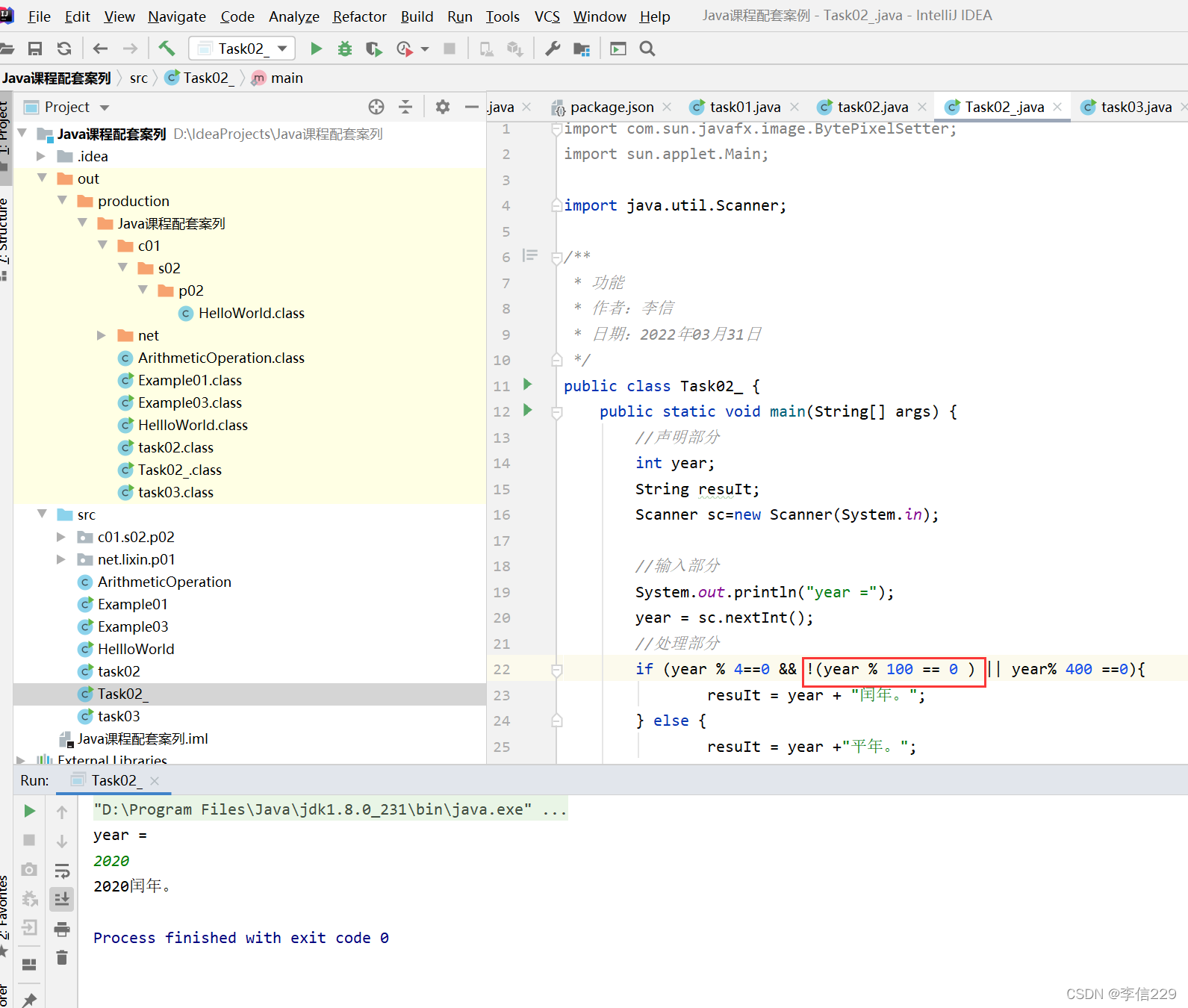The width and height of the screenshot is (1188, 1008).
Task: Close the Task02_.java editor tab
Action: click(1057, 107)
